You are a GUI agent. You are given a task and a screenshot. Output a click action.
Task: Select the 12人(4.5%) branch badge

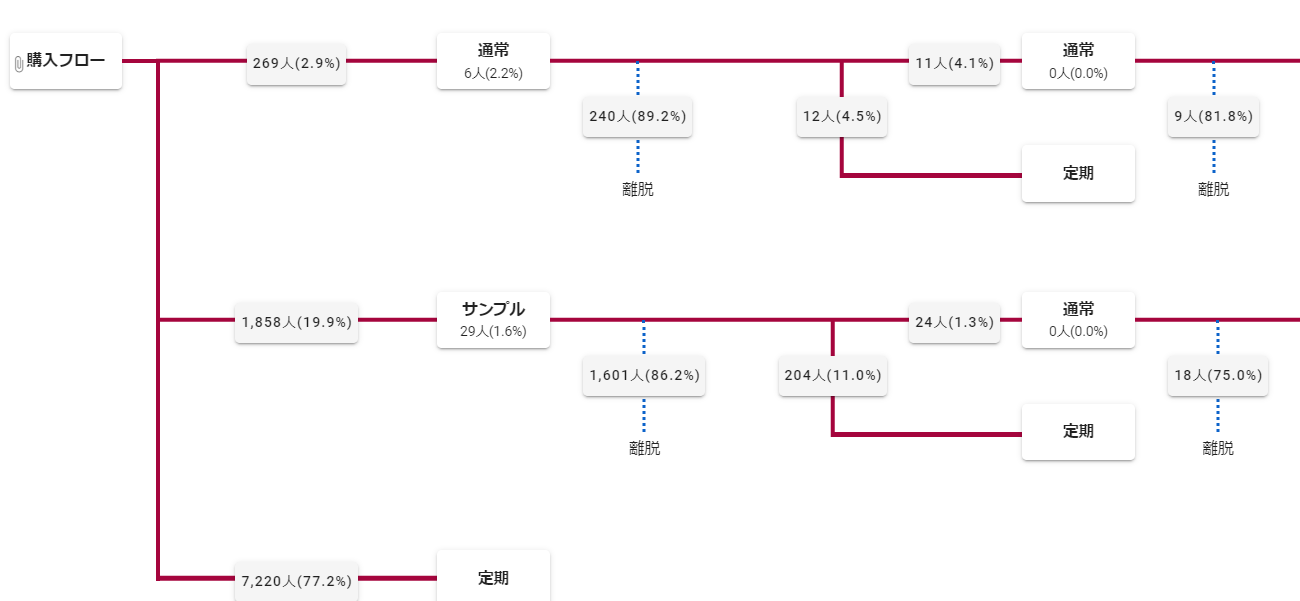point(842,116)
